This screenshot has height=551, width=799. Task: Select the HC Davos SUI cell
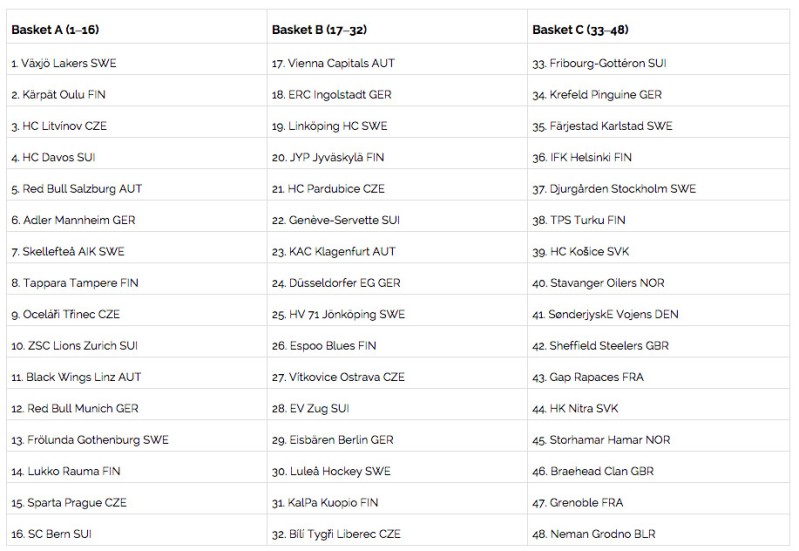54,157
